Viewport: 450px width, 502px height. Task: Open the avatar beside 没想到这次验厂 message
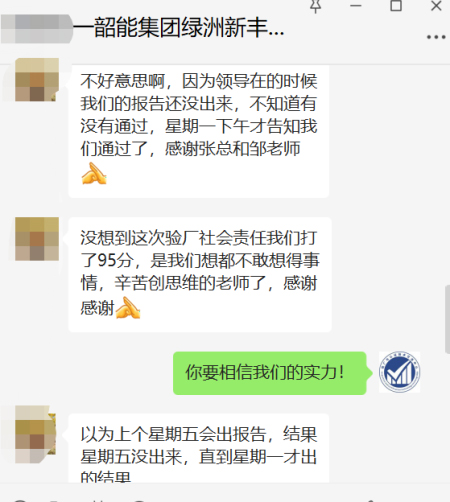pyautogui.click(x=37, y=239)
